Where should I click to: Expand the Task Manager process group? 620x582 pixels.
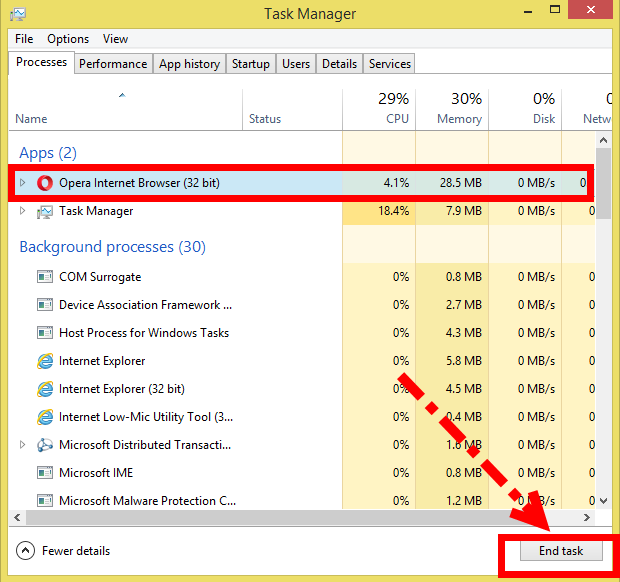[x=23, y=211]
